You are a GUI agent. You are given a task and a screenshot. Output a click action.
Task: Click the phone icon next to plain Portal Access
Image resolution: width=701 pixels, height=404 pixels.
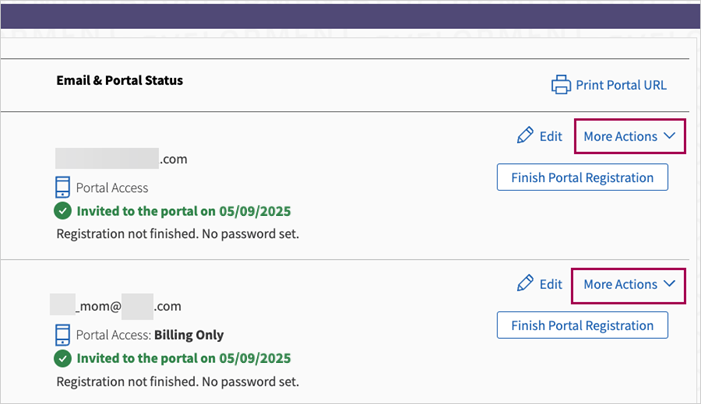pos(63,187)
